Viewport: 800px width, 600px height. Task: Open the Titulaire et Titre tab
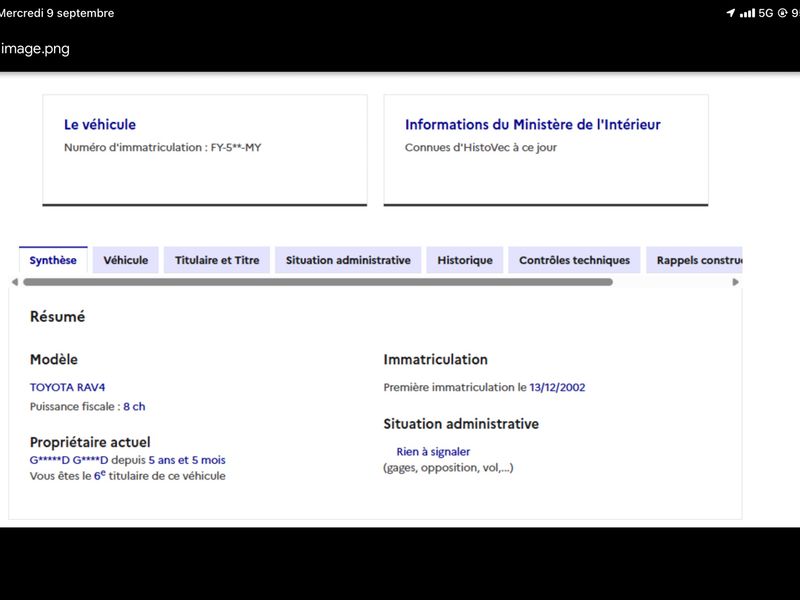tap(217, 260)
